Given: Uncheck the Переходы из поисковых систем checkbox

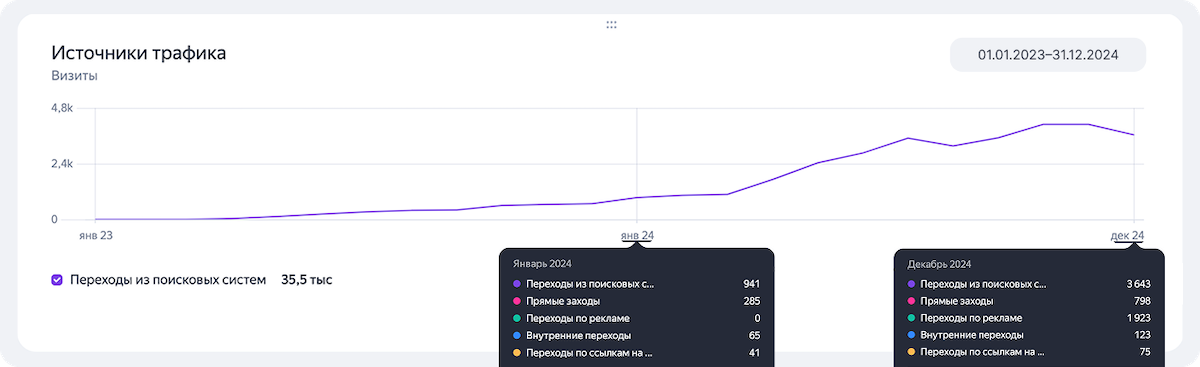Looking at the screenshot, I should (57, 280).
